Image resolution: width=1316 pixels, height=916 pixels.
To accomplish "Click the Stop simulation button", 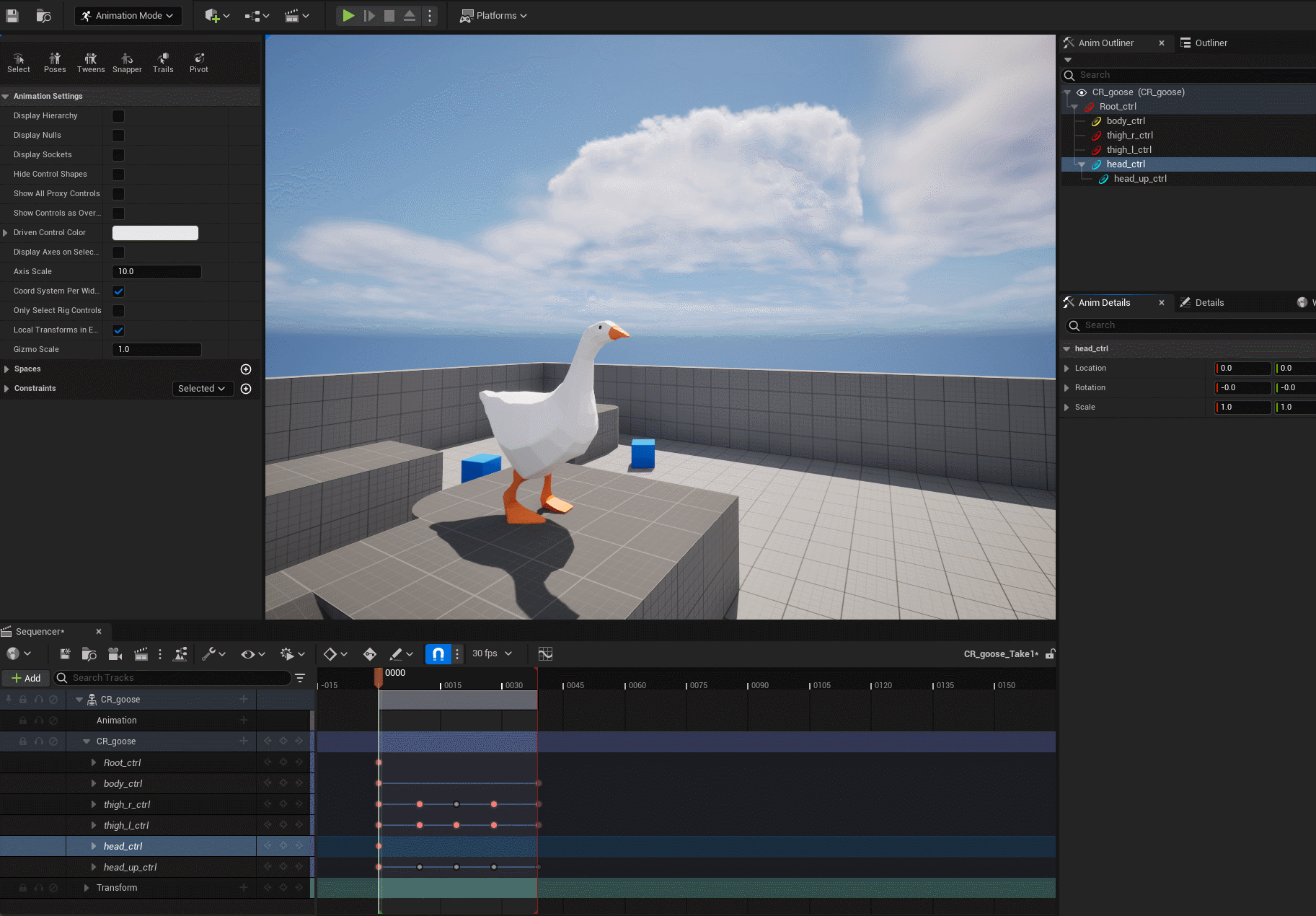I will pyautogui.click(x=389, y=15).
